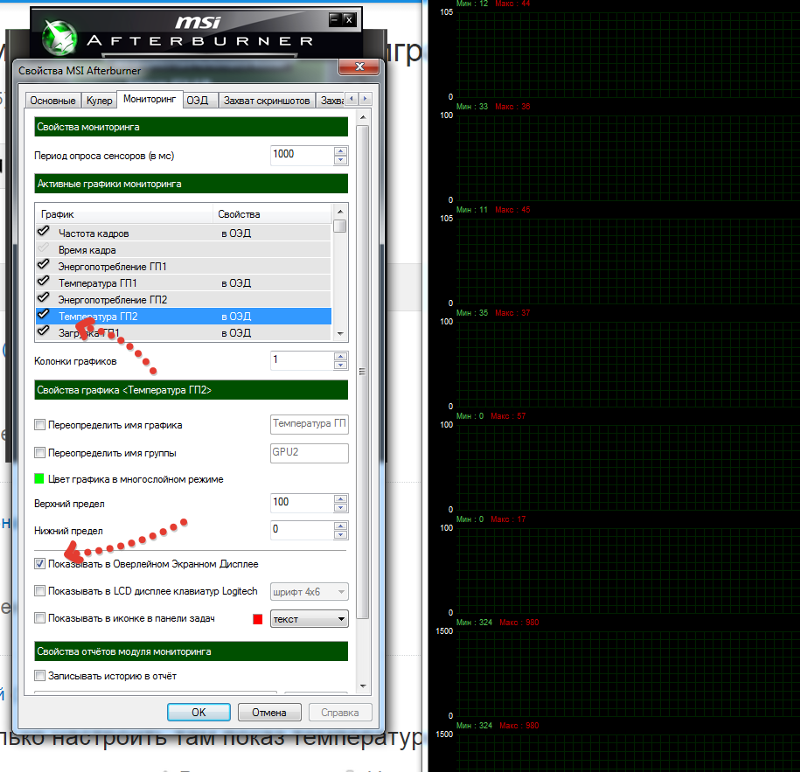Image resolution: width=800 pixels, height=772 pixels.
Task: Click the graph list scroll-down arrow
Action: [340, 334]
